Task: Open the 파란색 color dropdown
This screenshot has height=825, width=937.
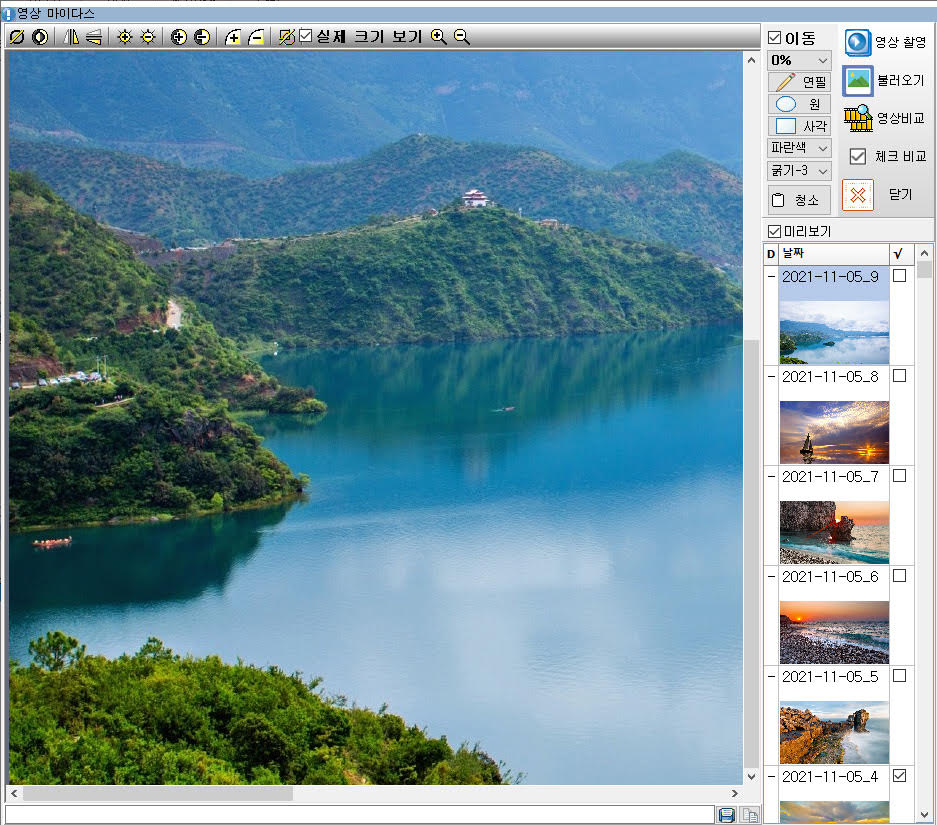Action: pos(799,148)
